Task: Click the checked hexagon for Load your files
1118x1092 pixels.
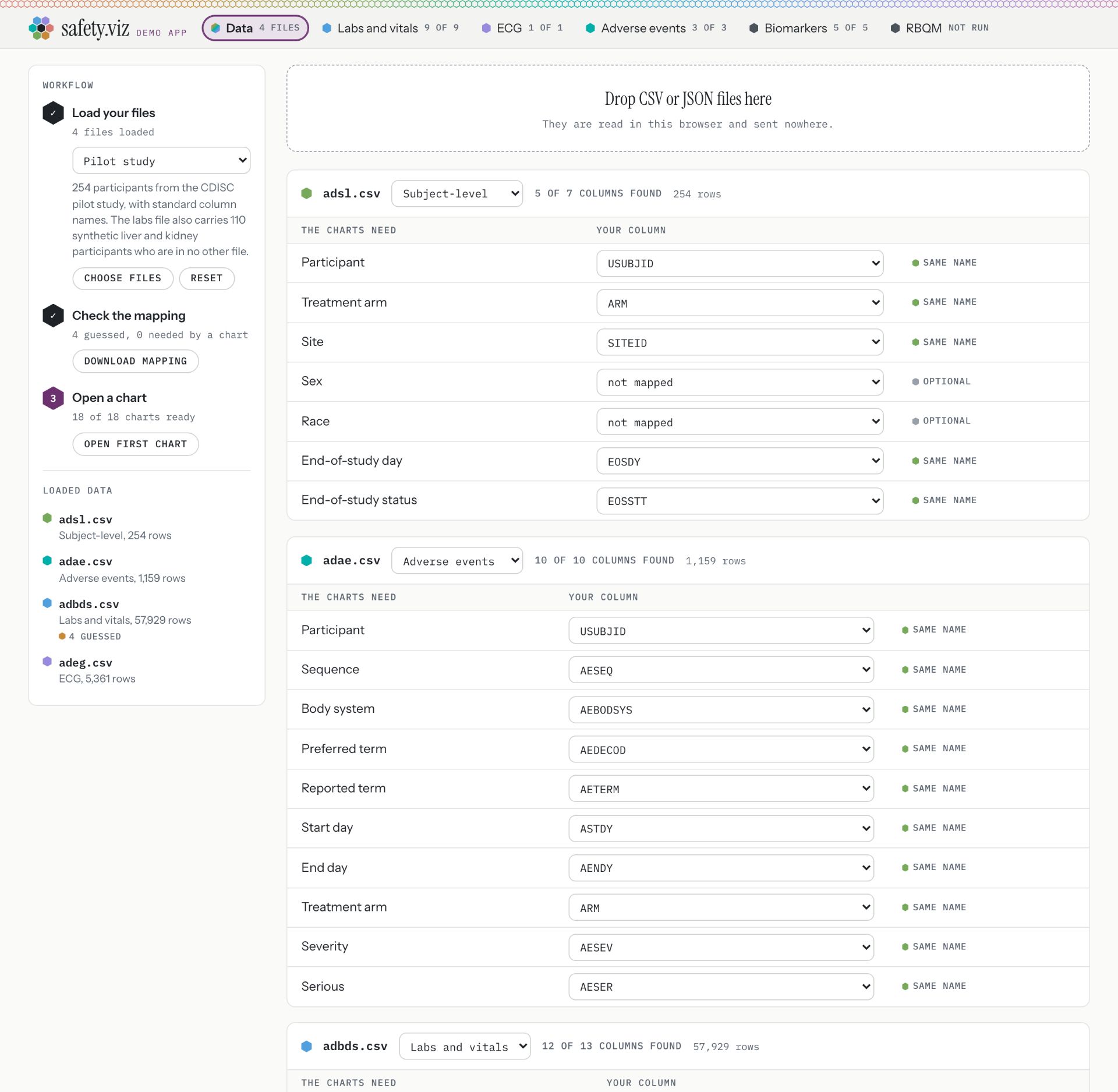Action: [x=53, y=113]
